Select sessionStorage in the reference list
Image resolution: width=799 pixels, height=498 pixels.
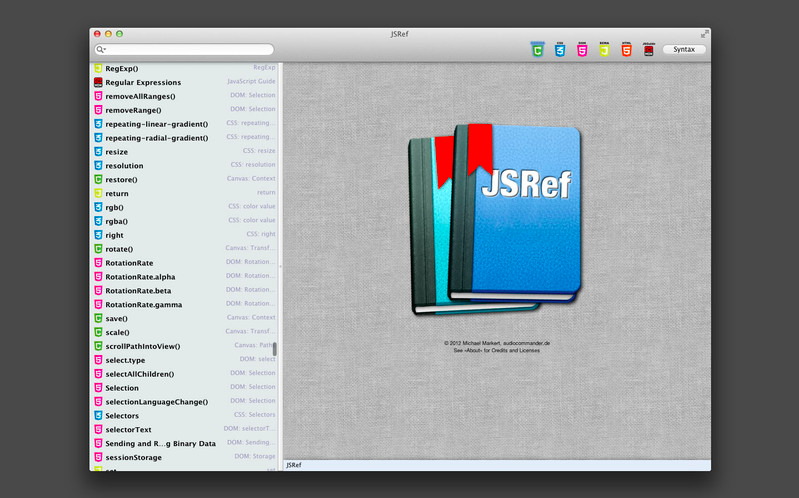(x=133, y=457)
